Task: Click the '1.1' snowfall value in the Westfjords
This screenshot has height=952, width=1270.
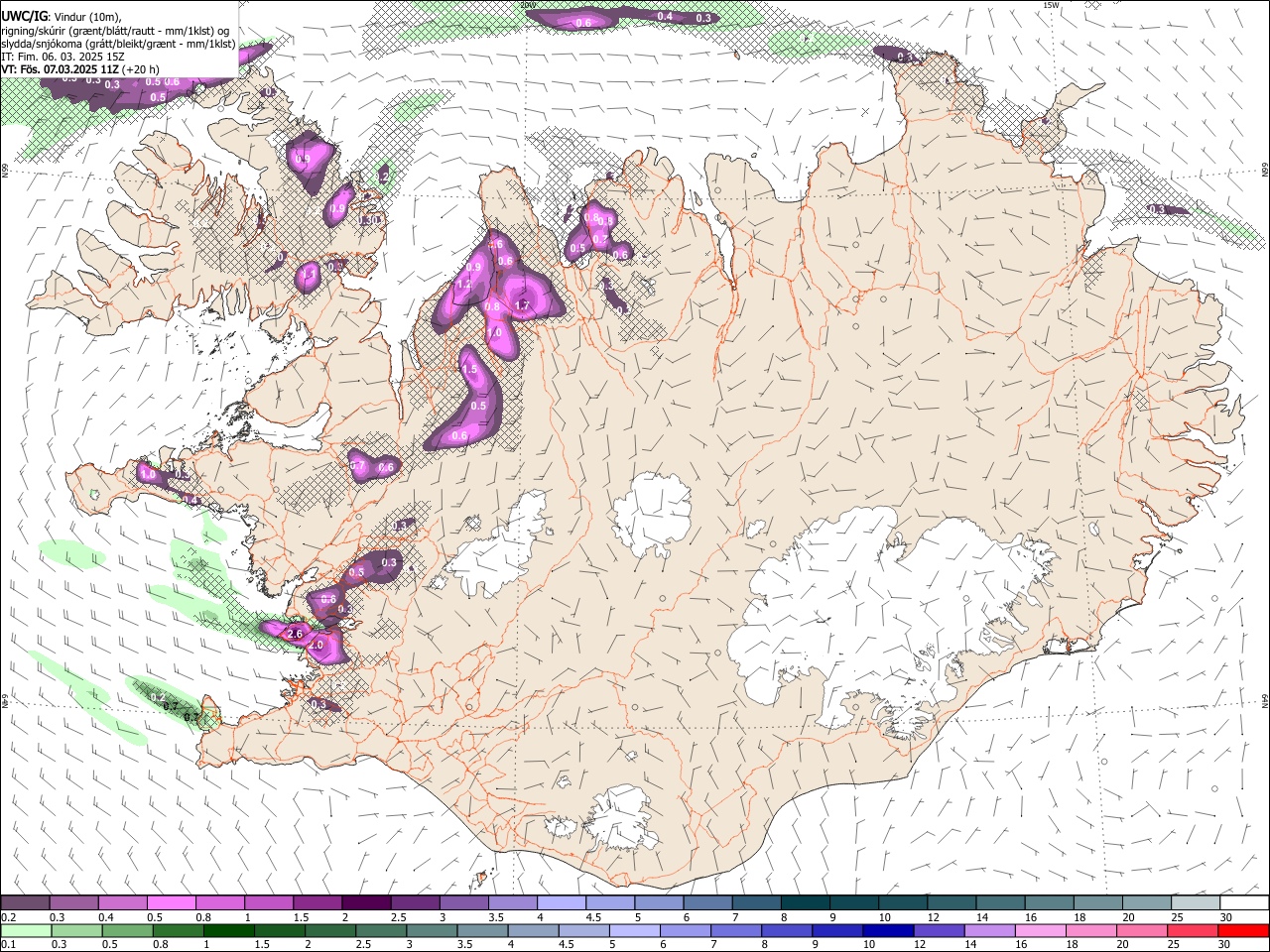Action: (x=309, y=275)
